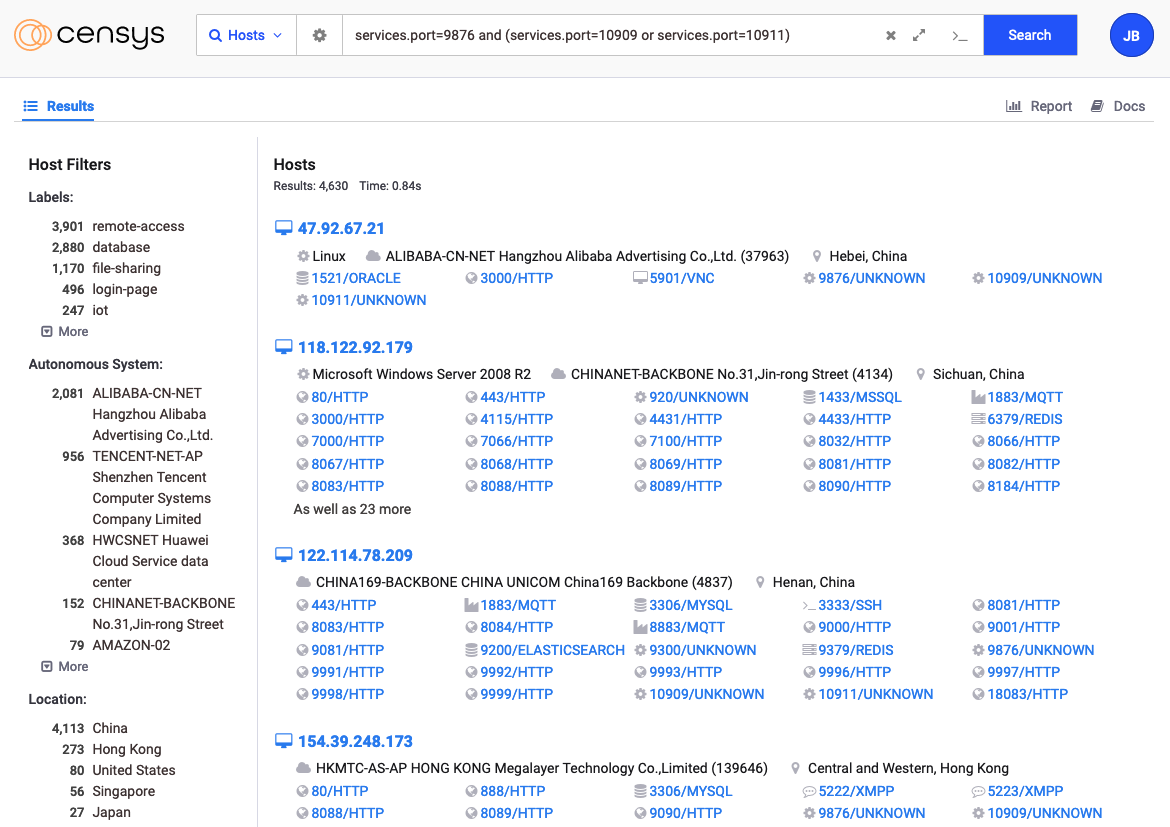Filter by AMAZON-02 autonomous system
The width and height of the screenshot is (1170, 827).
(131, 645)
